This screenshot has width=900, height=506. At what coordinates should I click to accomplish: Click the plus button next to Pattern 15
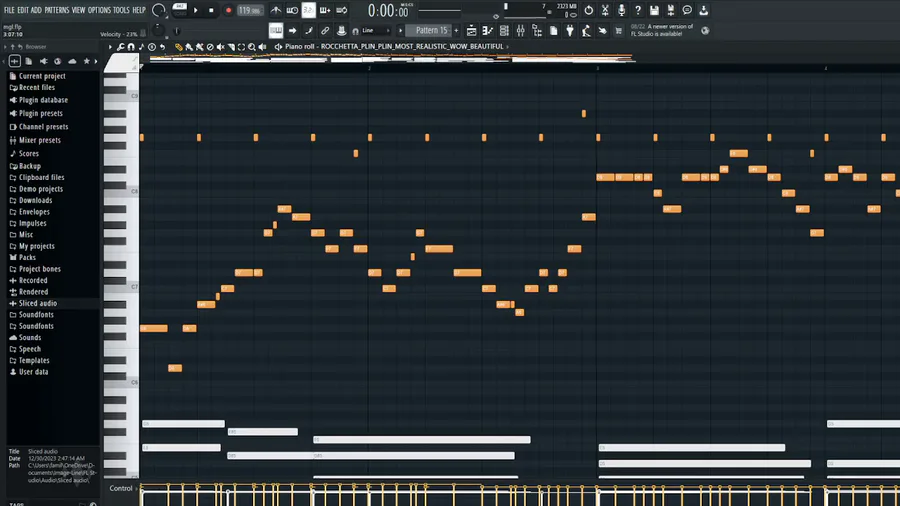click(x=457, y=30)
